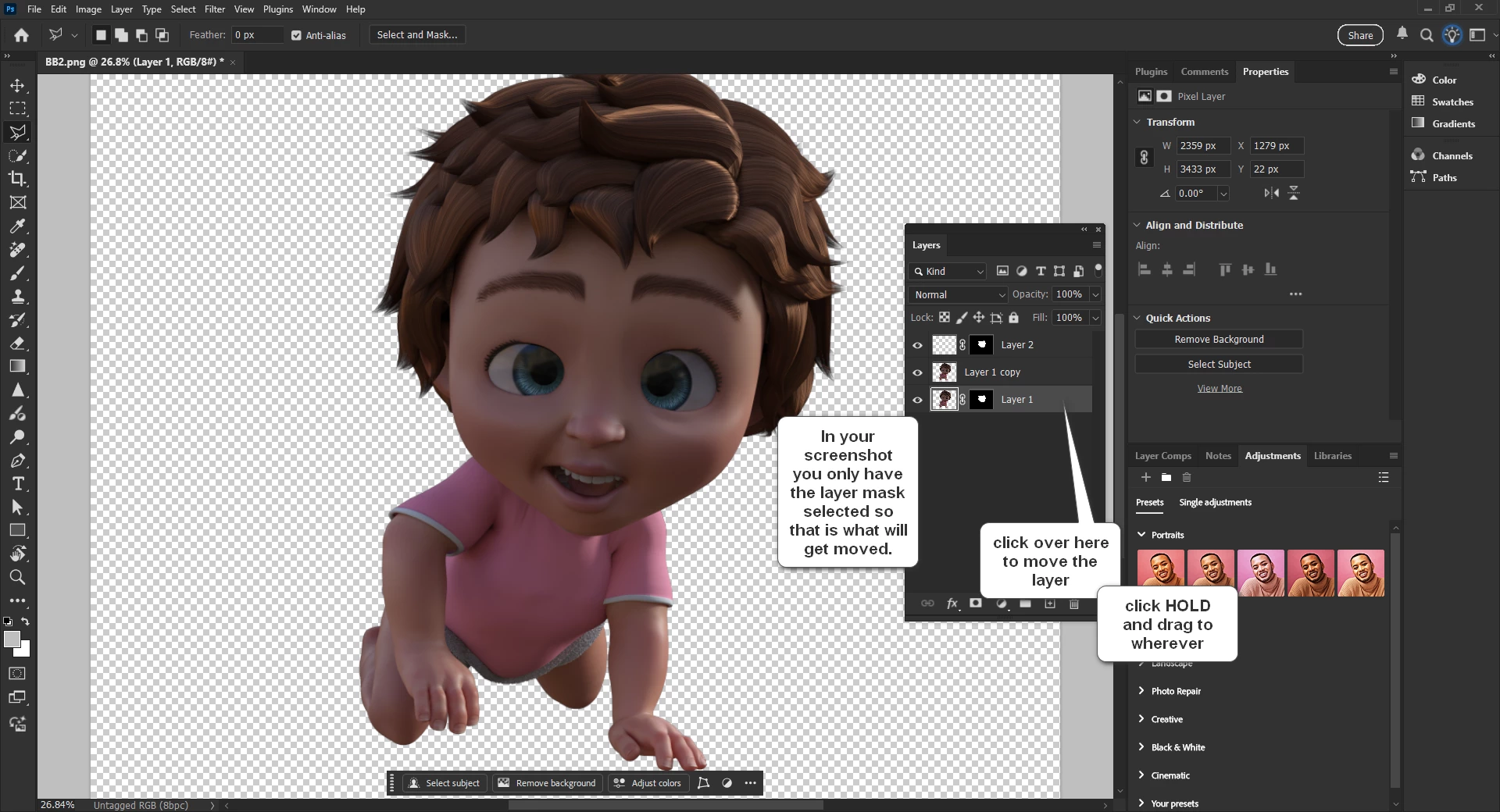Open the Plugins menu
Image resolution: width=1500 pixels, height=812 pixels.
coord(278,9)
